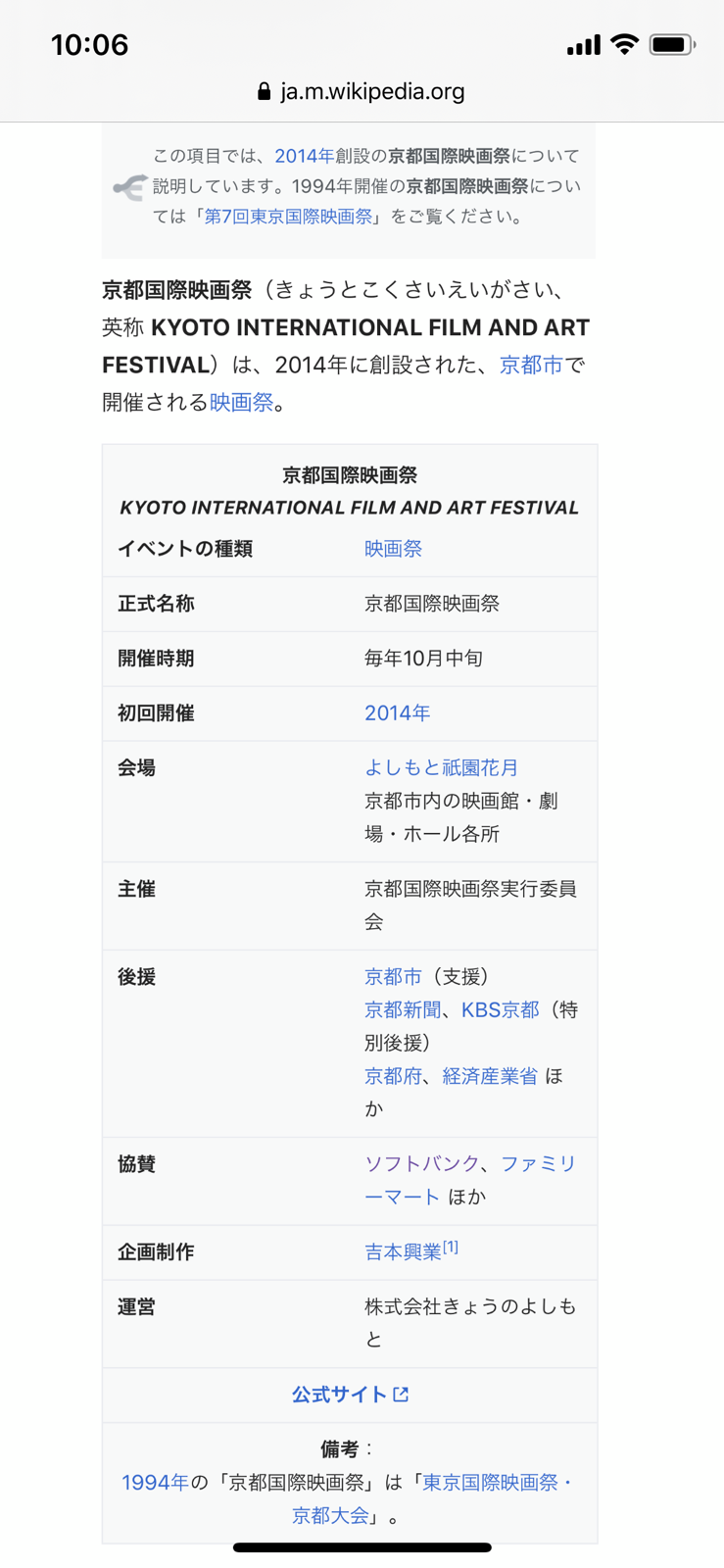Open the よしもと祇園花月 venue link

(x=441, y=767)
